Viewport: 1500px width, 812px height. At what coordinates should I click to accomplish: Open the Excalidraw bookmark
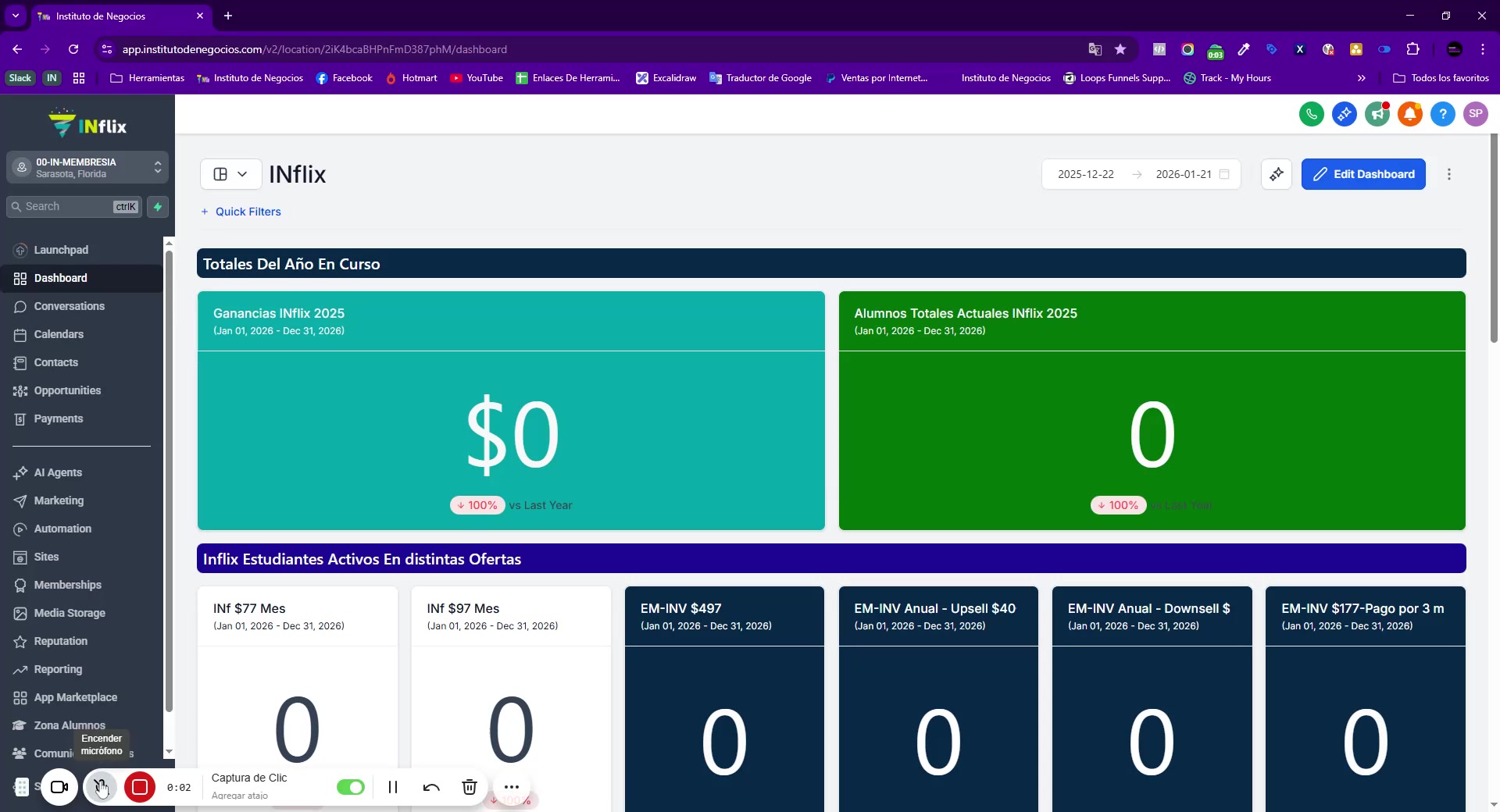tap(666, 78)
